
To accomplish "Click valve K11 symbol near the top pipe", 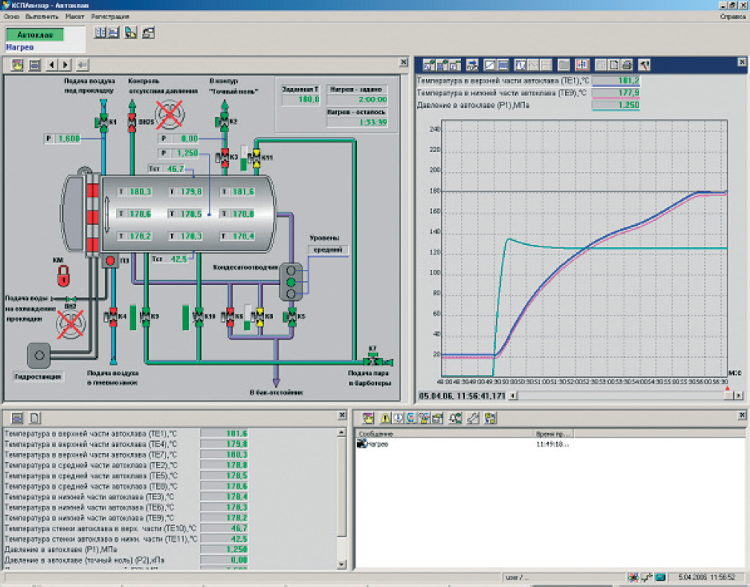I will 256,158.
